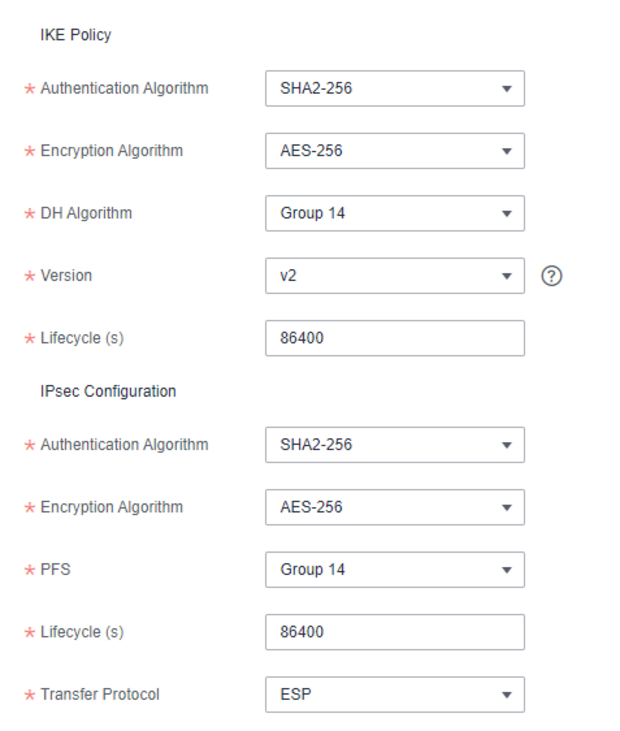Click the Transfer Protocol field label
620x731 pixels.
100,694
